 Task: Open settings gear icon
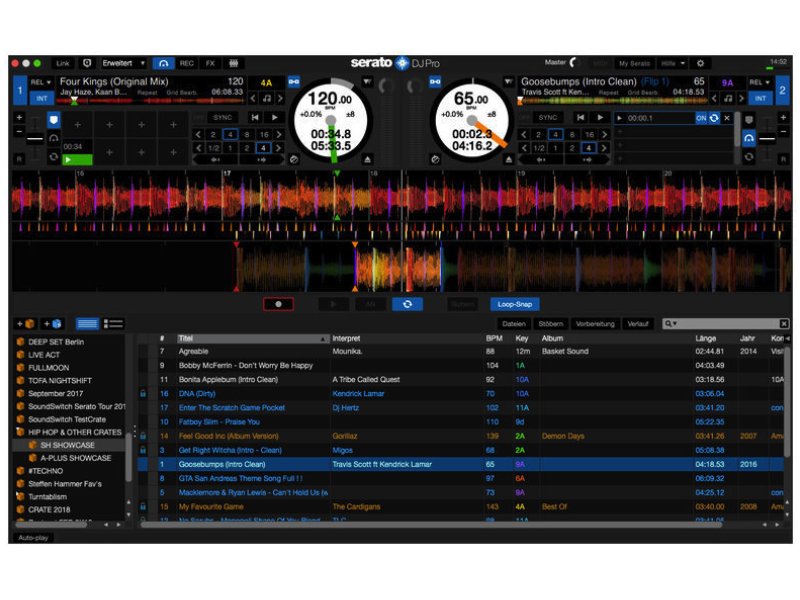701,63
